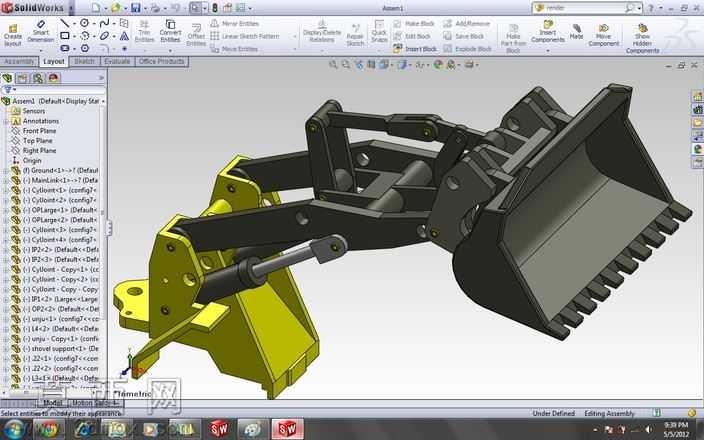Open the SolidWorks menu dropdown arrow
This screenshot has width=704, height=440.
click(70, 8)
